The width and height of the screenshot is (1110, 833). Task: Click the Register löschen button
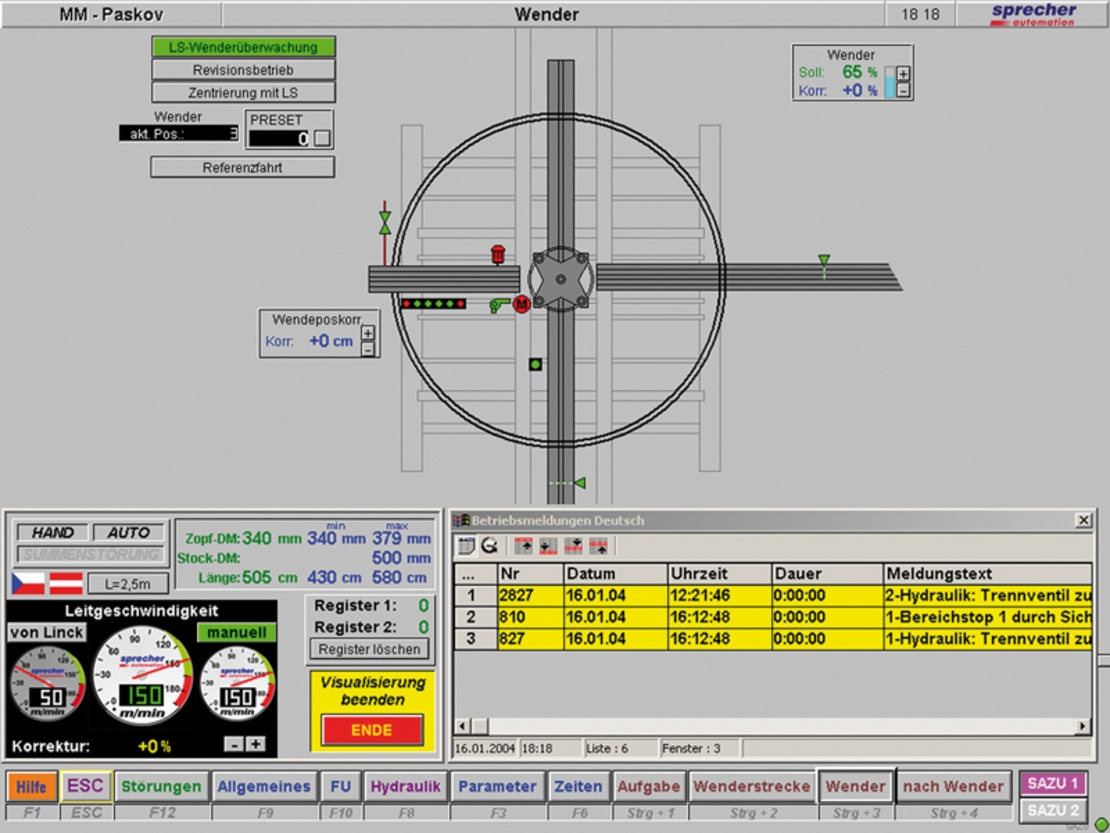(x=370, y=649)
